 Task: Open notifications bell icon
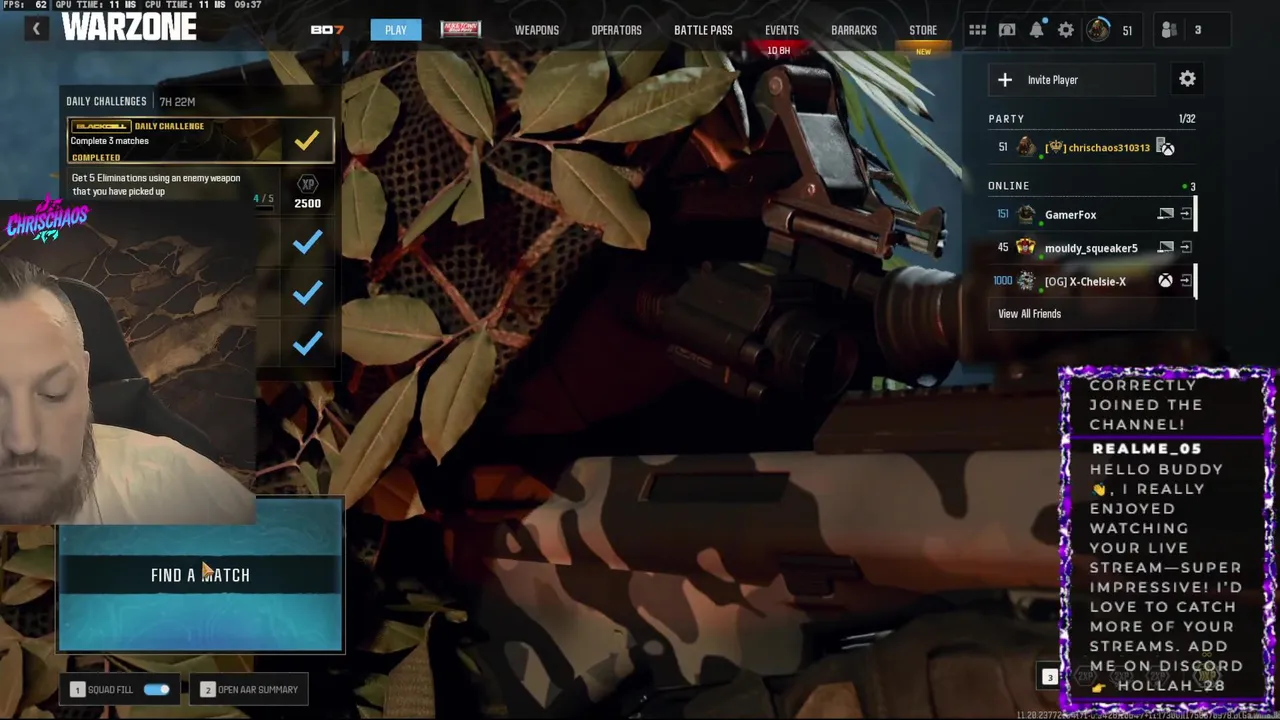pyautogui.click(x=1037, y=30)
